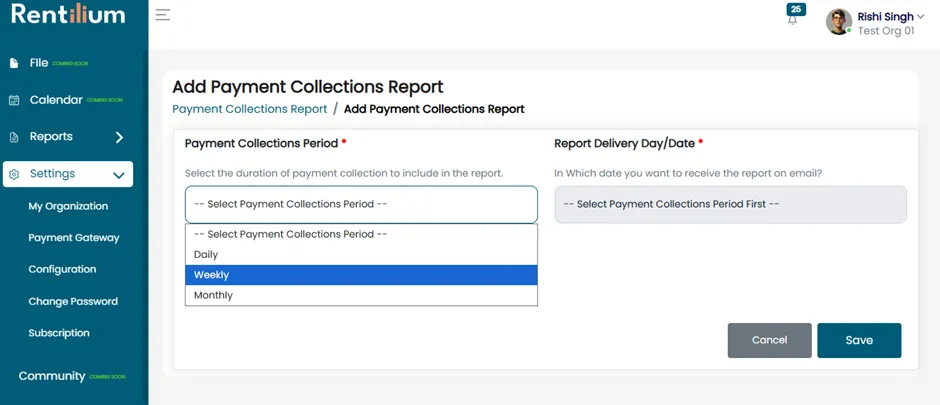This screenshot has height=405, width=940.
Task: Click the Community sidebar item
Action: [52, 376]
